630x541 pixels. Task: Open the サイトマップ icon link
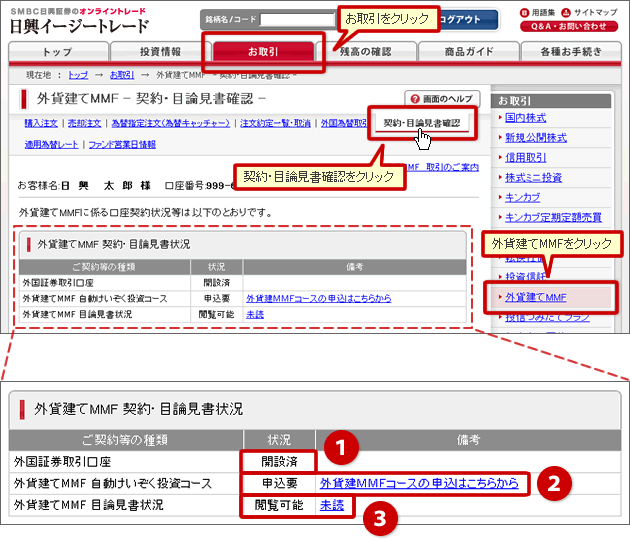tap(589, 12)
